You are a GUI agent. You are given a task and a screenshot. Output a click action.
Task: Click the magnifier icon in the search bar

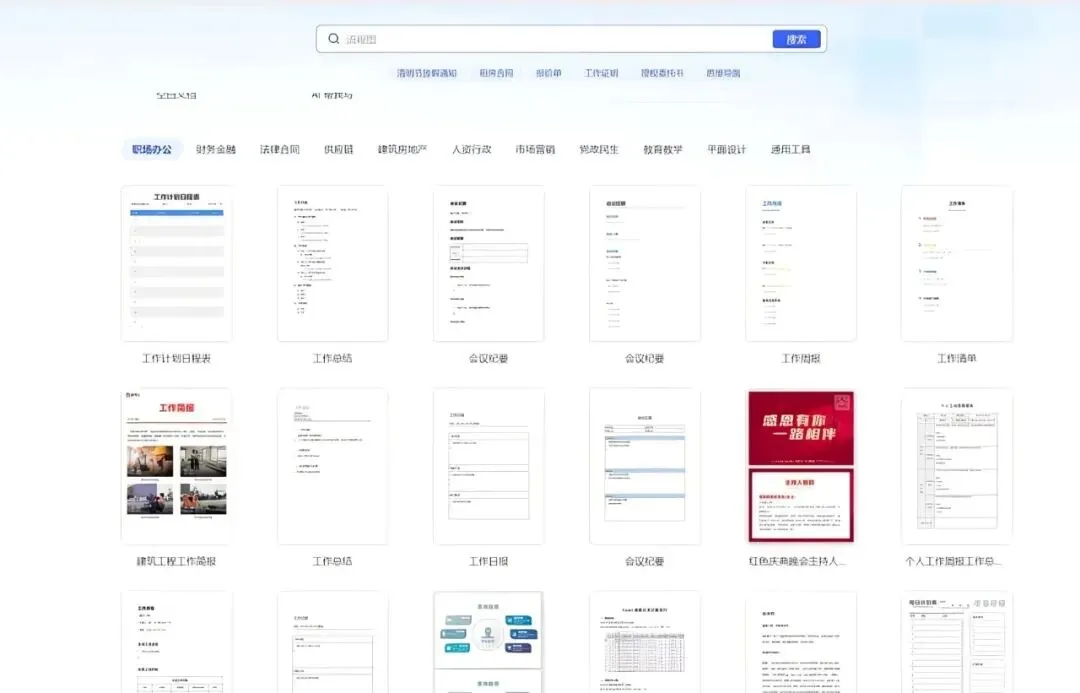pyautogui.click(x=333, y=39)
